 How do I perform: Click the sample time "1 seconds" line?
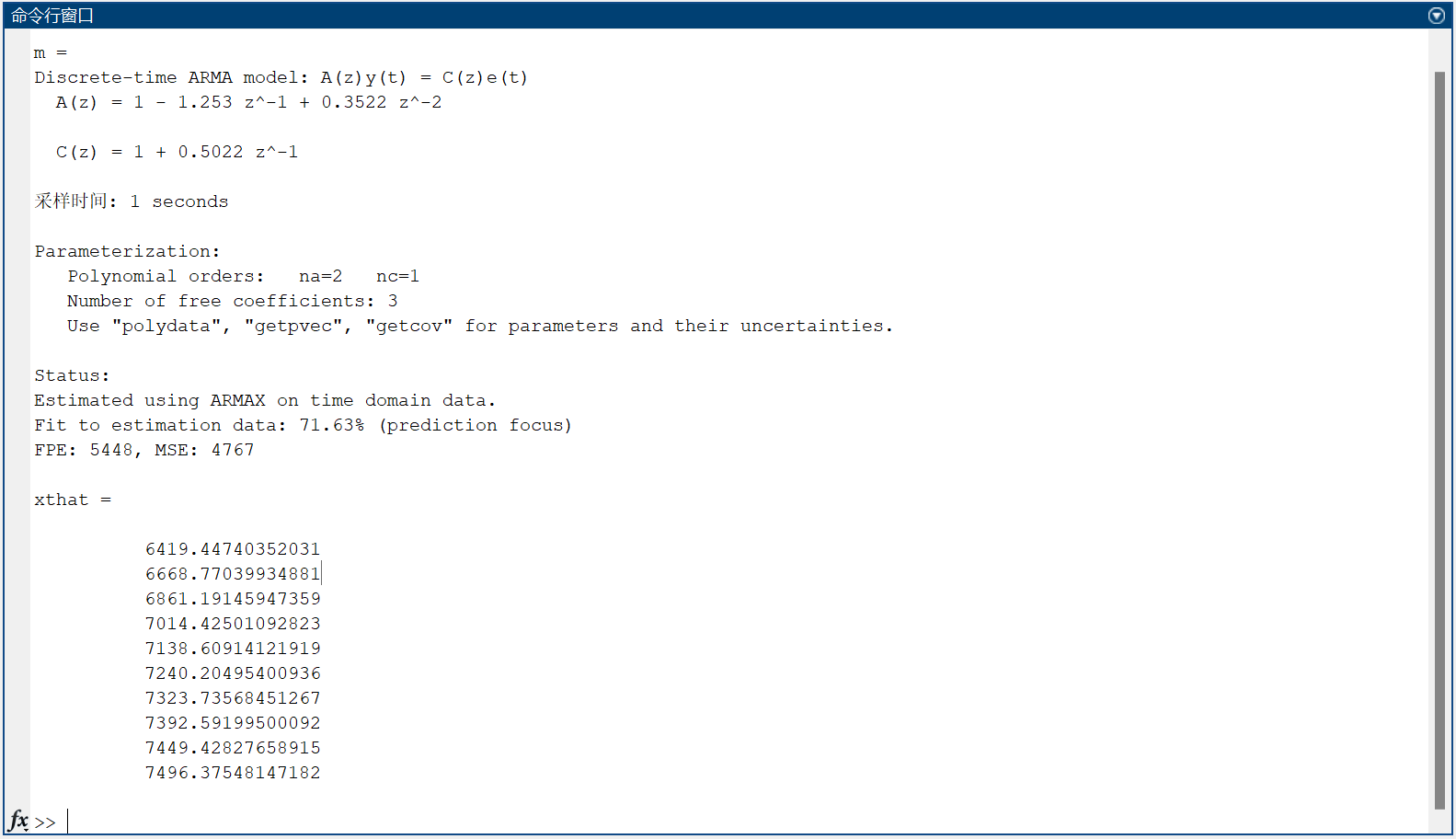click(132, 201)
